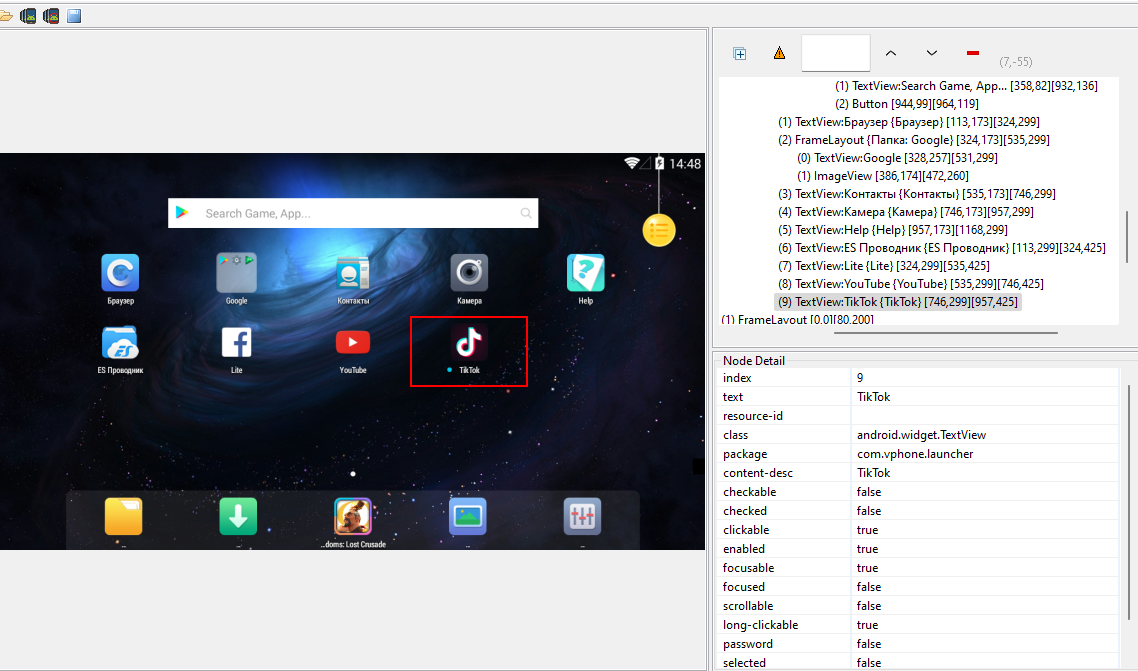Screen dimensions: 1138x671
Task: Click the Expand All plus icon above the tree
Action: point(740,53)
